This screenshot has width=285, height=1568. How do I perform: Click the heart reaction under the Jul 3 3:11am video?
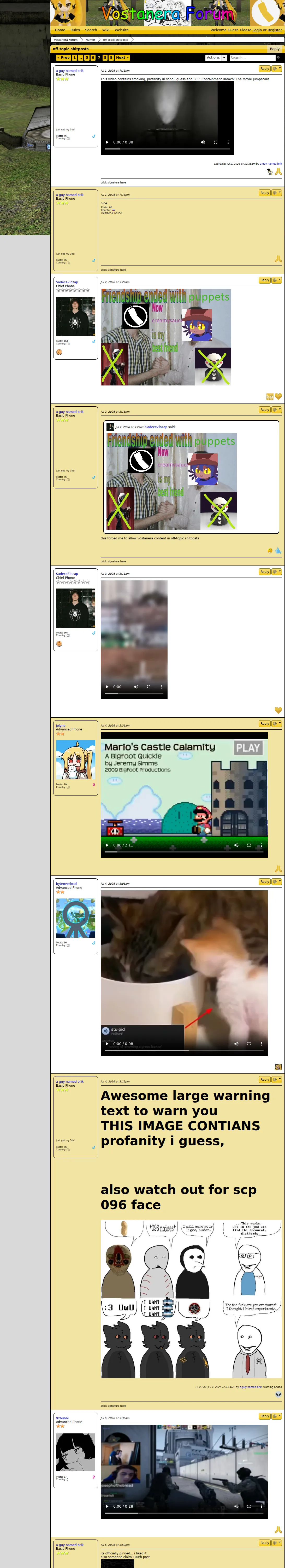pyautogui.click(x=278, y=710)
